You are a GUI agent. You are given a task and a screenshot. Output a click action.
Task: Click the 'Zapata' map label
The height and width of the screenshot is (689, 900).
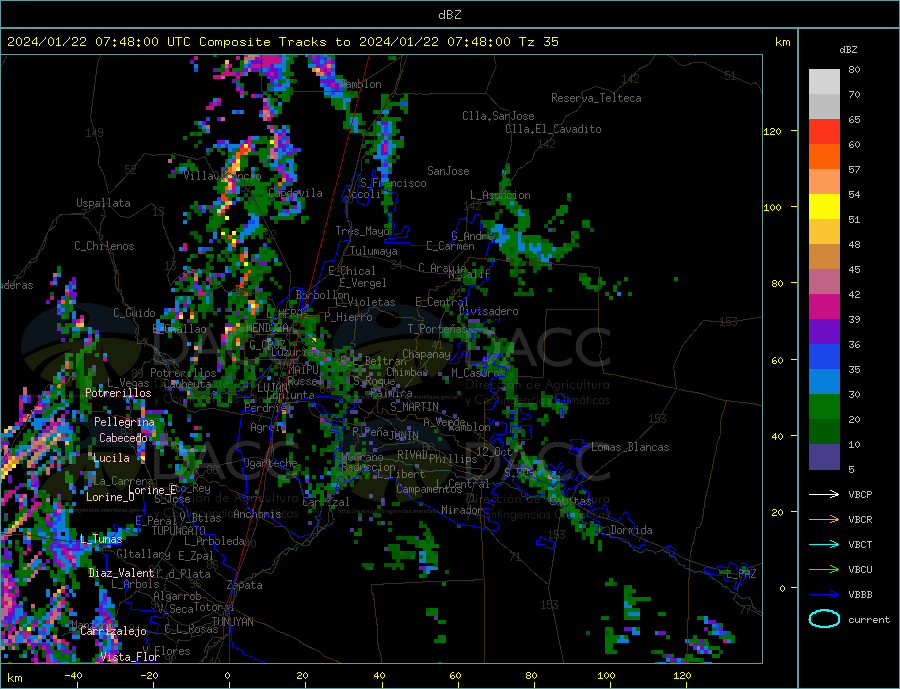(245, 585)
